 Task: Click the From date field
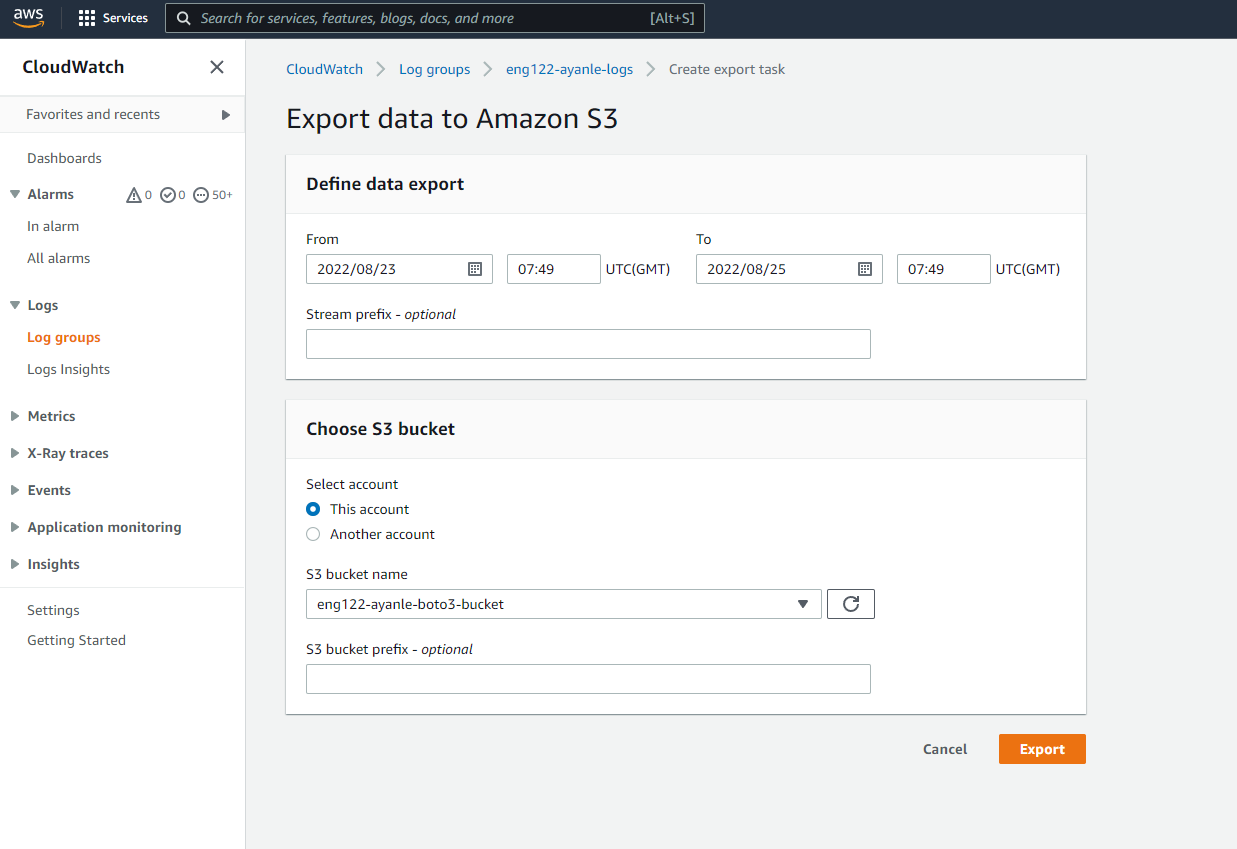[x=399, y=269]
